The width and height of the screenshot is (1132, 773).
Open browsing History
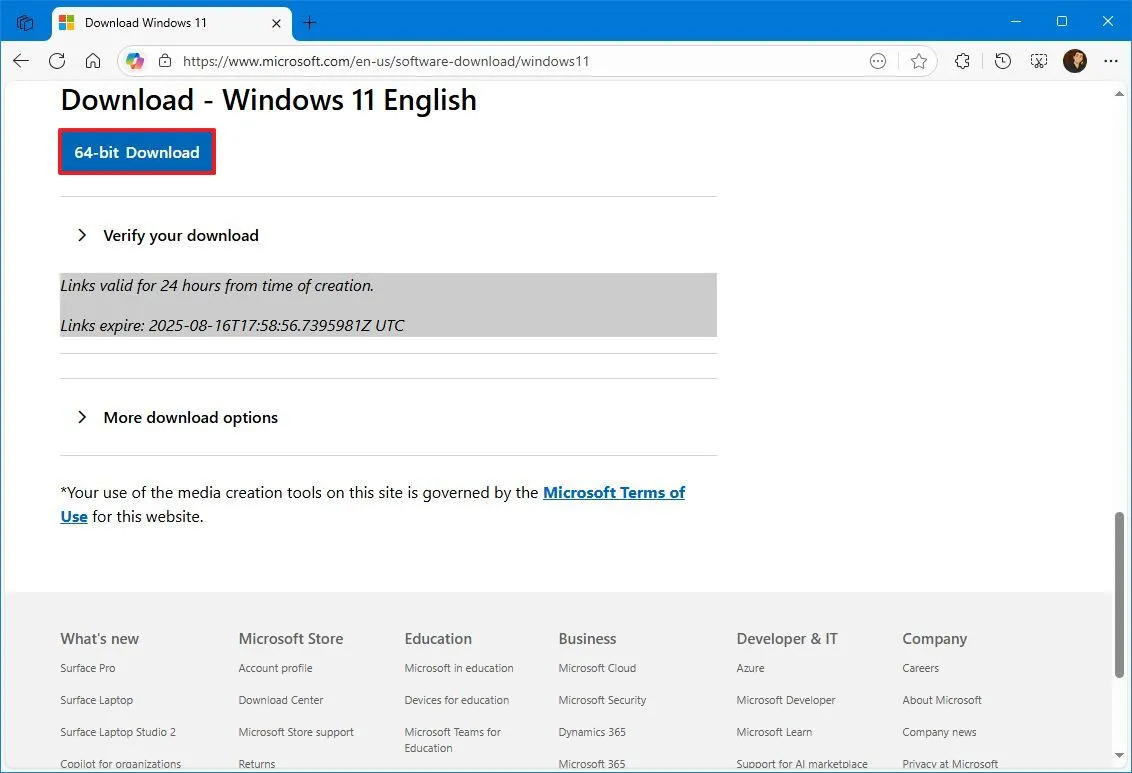[1003, 61]
